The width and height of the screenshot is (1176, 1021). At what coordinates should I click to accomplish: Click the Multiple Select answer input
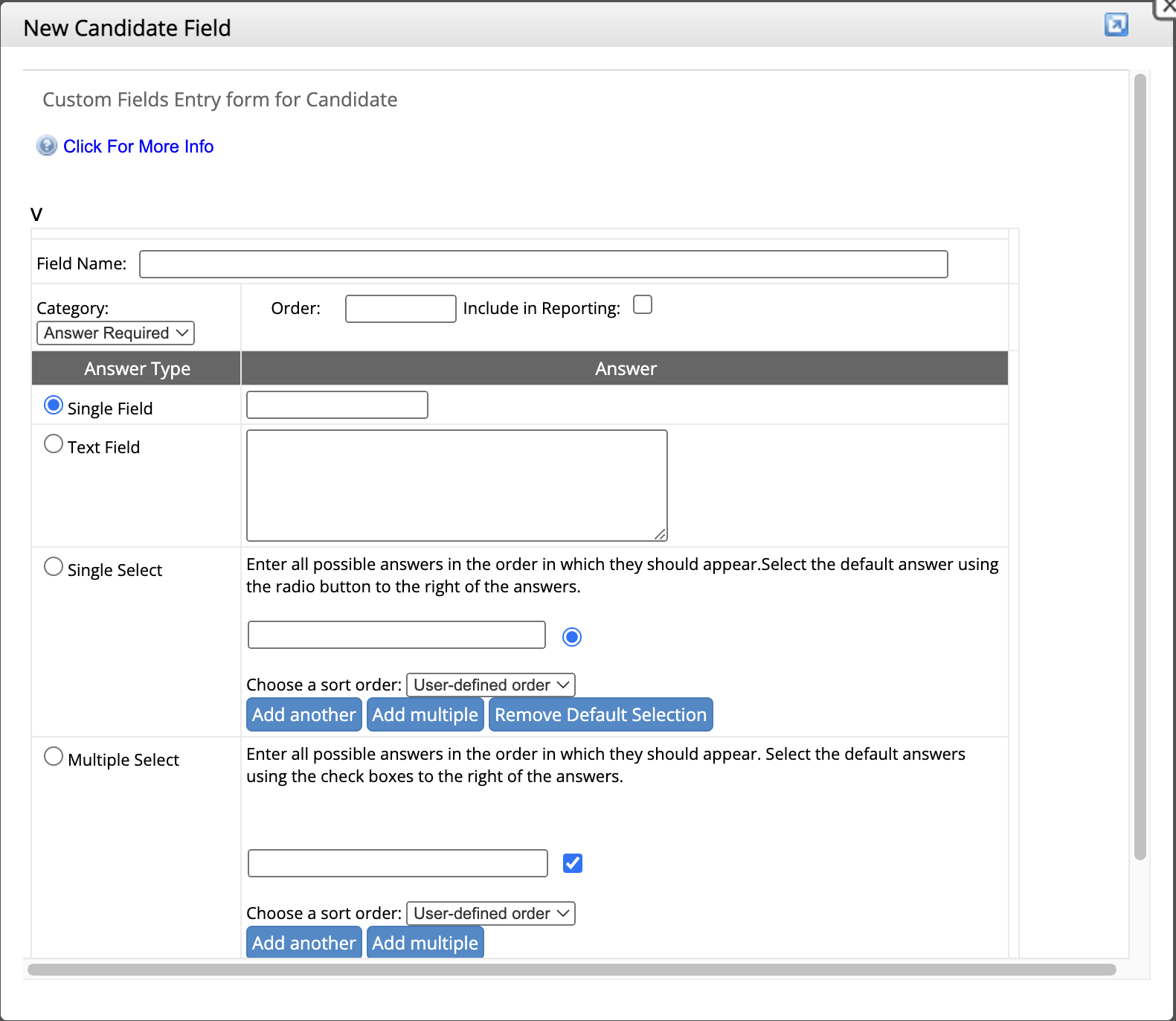click(398, 863)
